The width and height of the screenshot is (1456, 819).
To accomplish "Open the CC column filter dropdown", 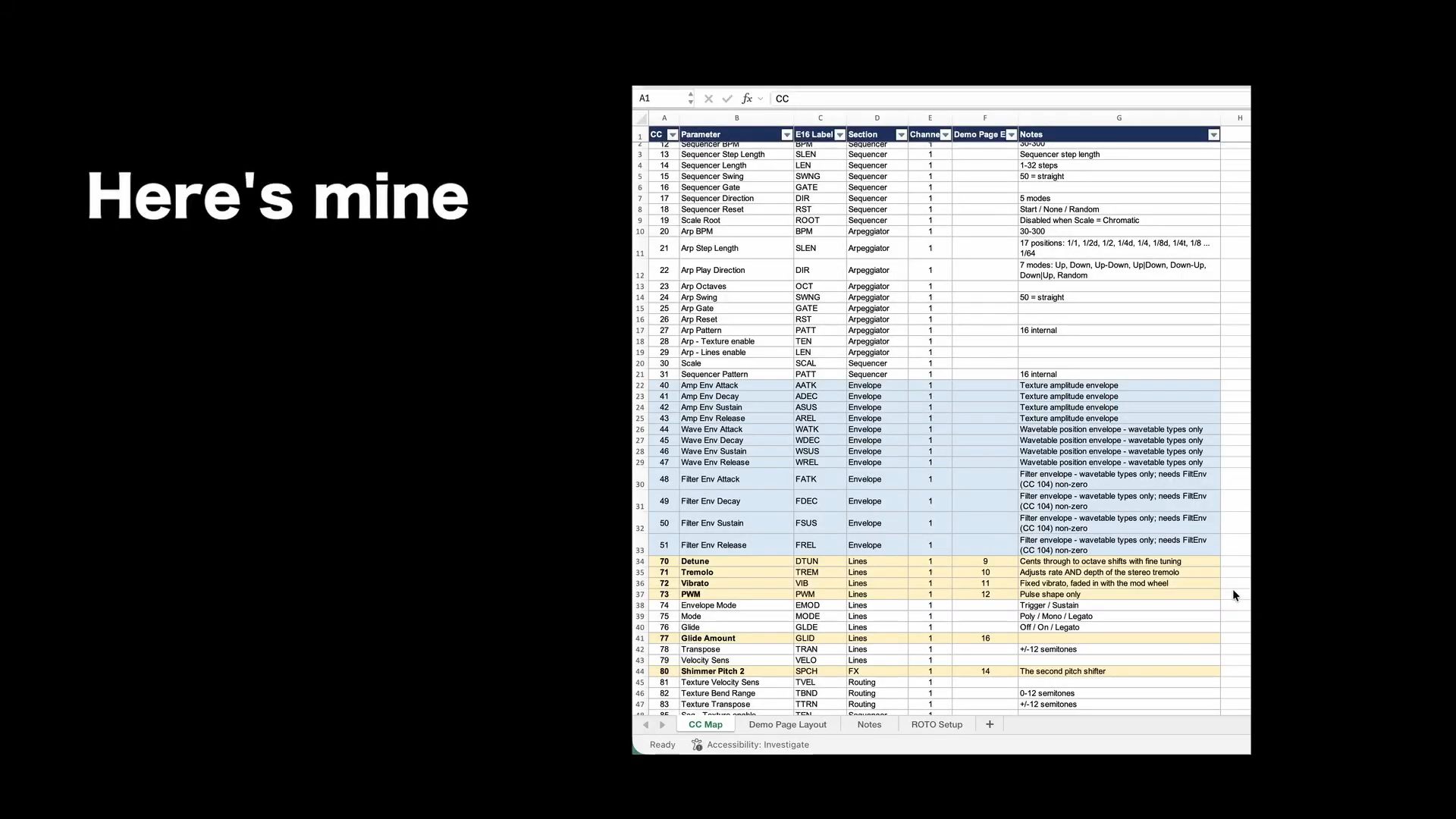I will (x=672, y=135).
